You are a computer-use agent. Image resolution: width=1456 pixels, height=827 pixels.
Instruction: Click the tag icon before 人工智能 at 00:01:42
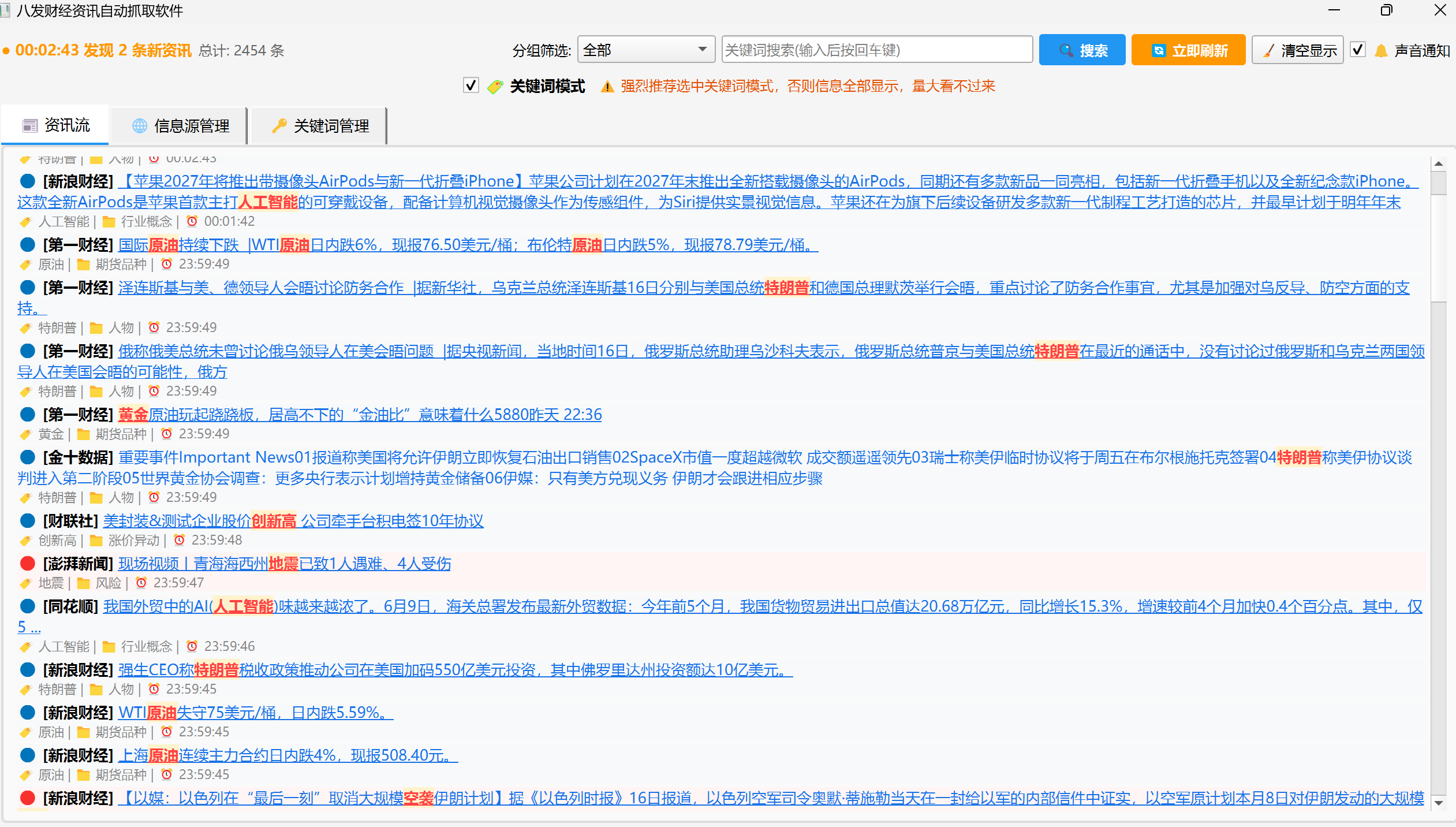25,222
